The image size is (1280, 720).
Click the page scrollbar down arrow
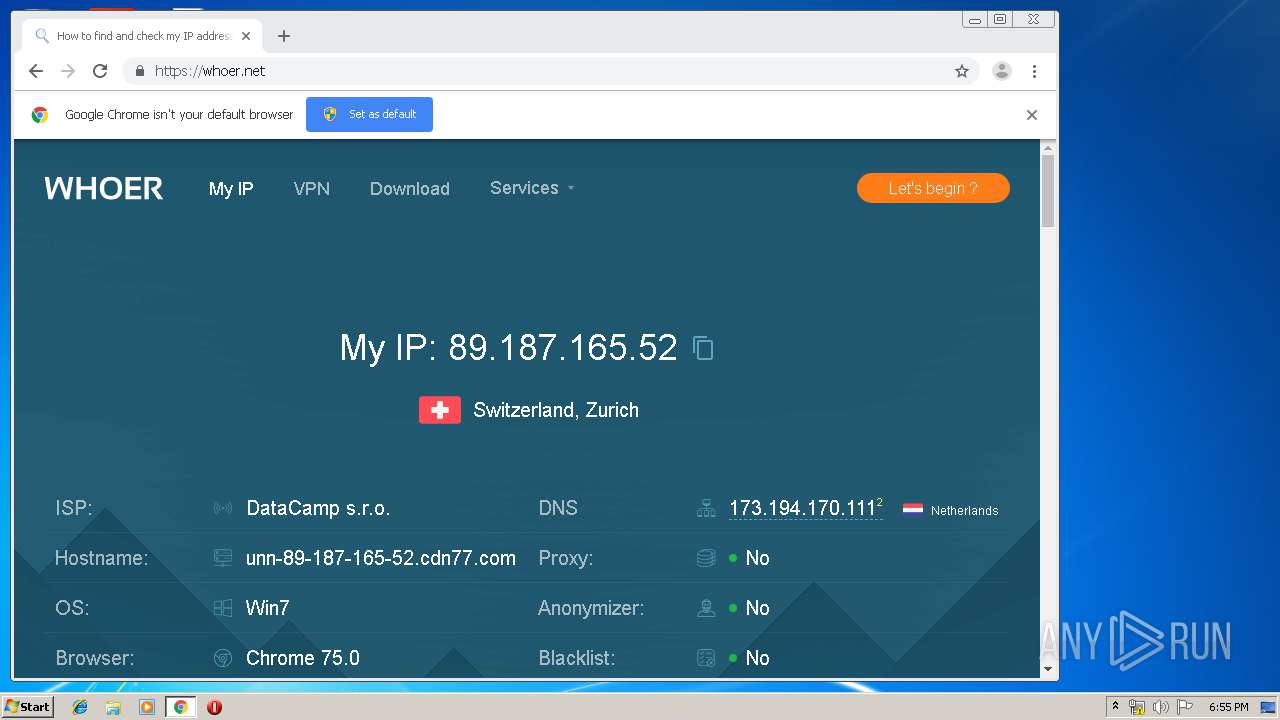[x=1048, y=669]
